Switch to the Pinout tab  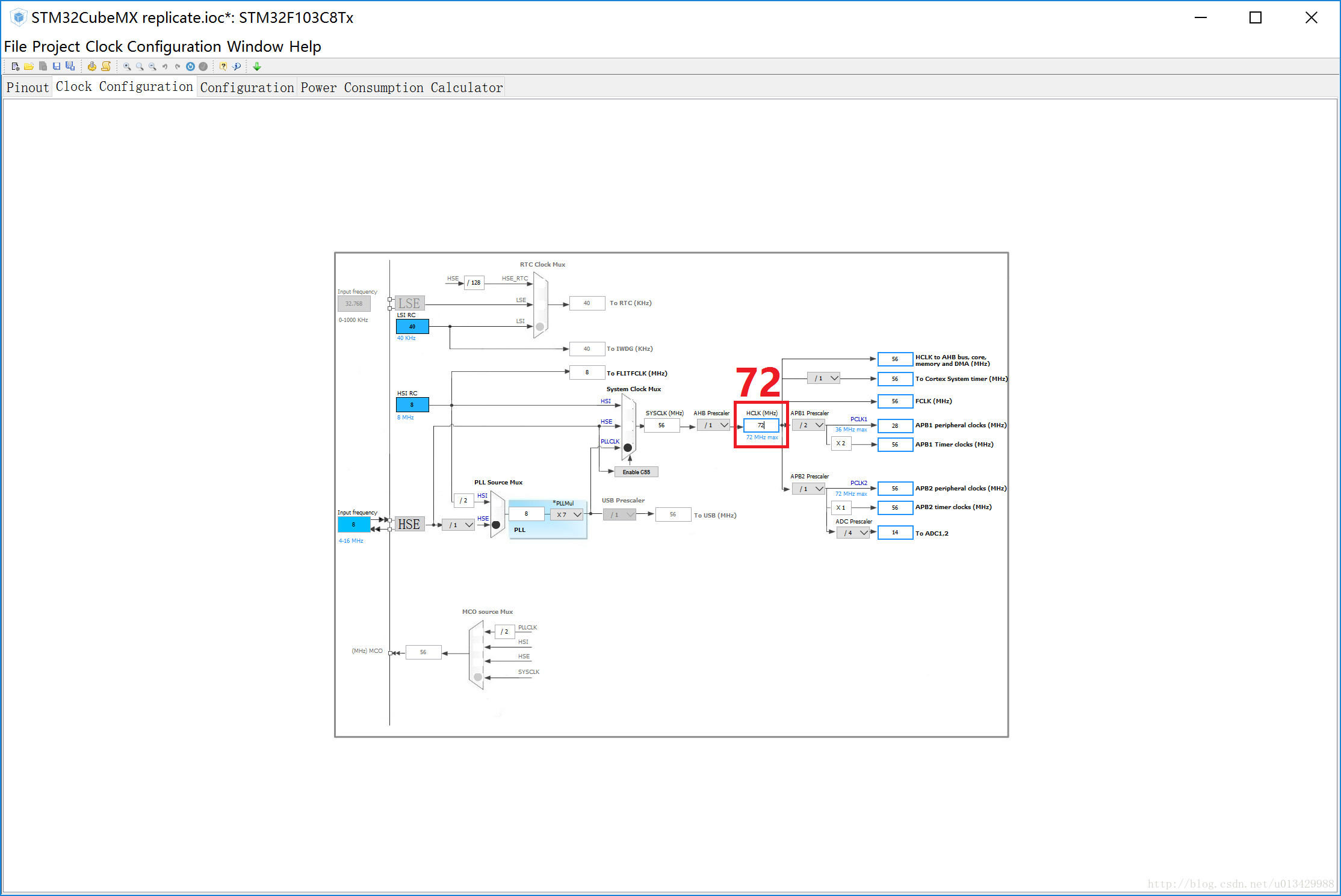pyautogui.click(x=28, y=87)
